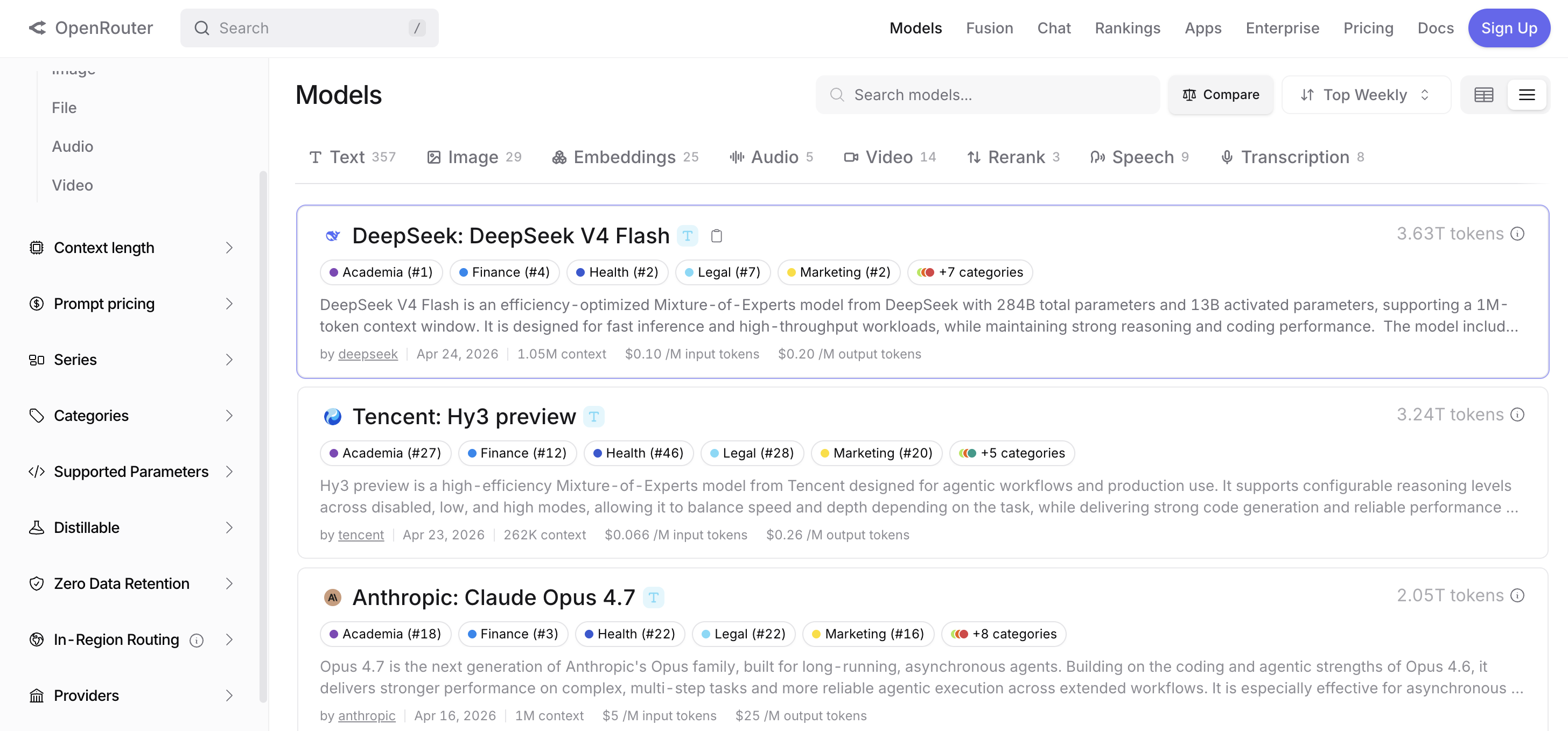Select File modality in sidebar

point(64,108)
